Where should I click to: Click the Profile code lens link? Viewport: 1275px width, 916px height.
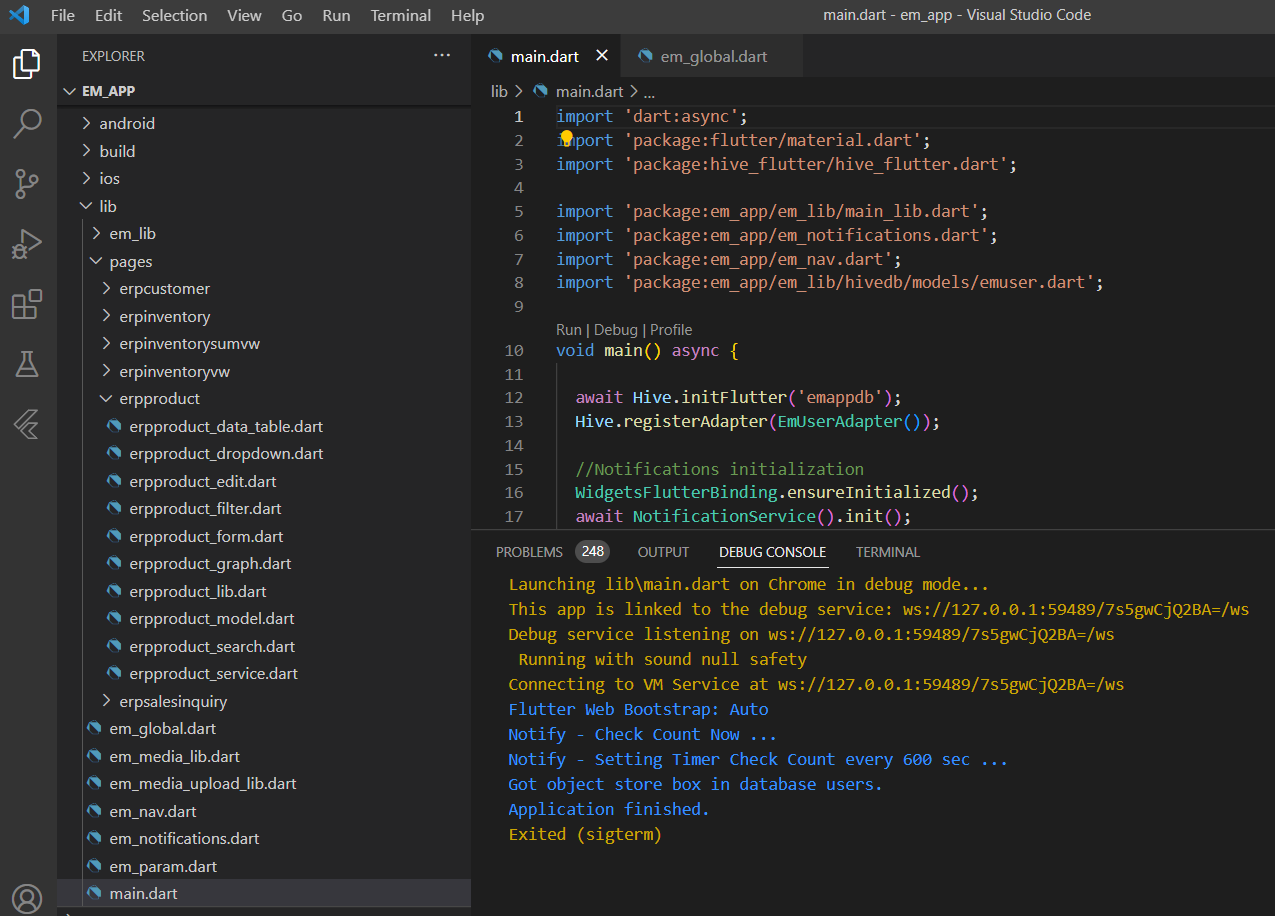(x=671, y=329)
